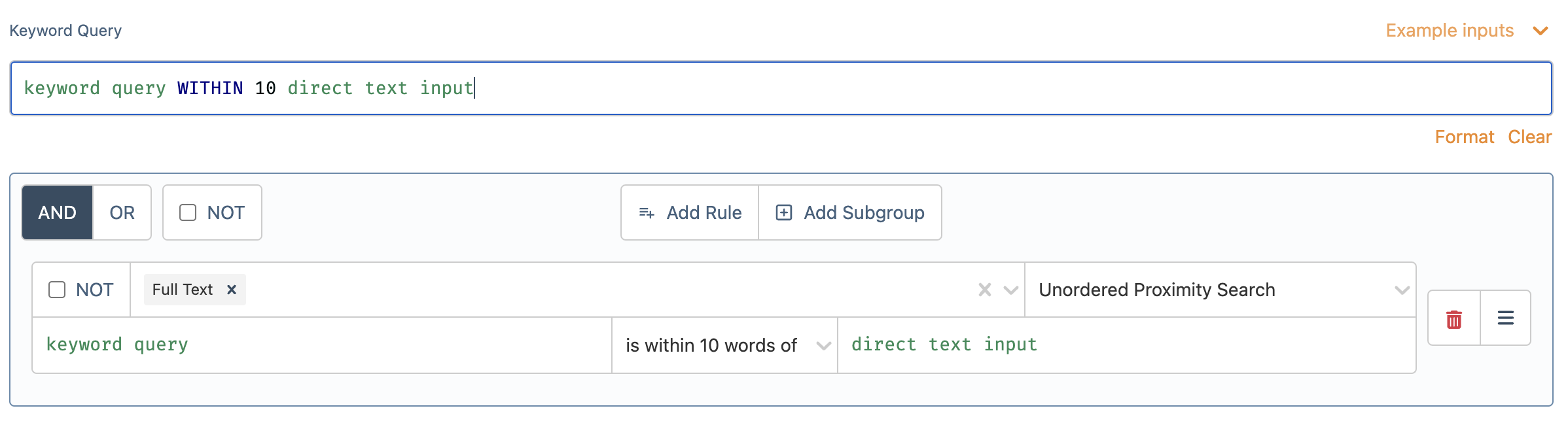Click the 'keyword query' rule term field
The image size is (1568, 421).
[x=322, y=345]
